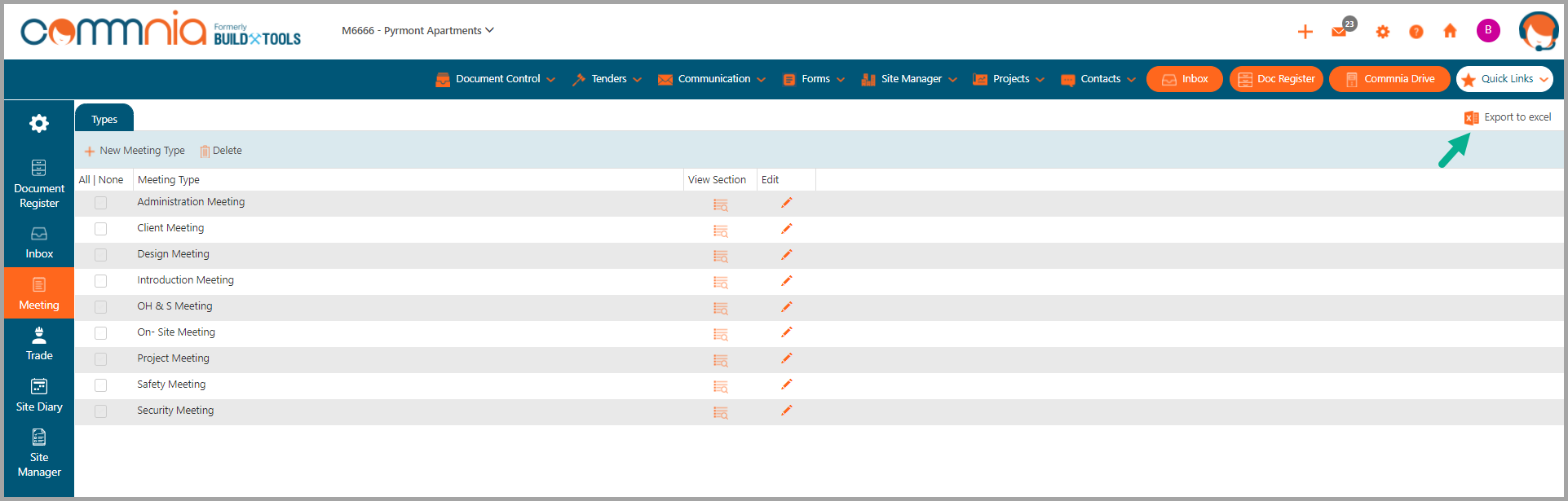Image resolution: width=1568 pixels, height=501 pixels.
Task: Expand the Document Control menu
Action: point(496,79)
